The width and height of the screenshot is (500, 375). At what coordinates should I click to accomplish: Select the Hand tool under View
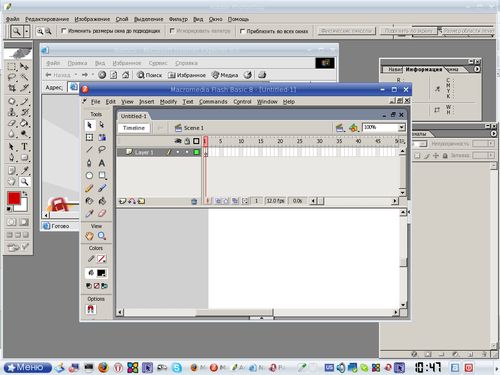[x=89, y=236]
